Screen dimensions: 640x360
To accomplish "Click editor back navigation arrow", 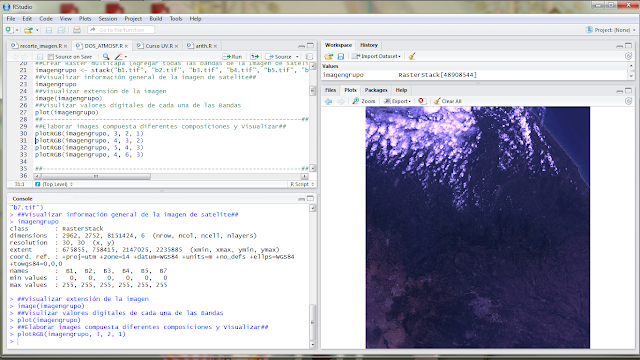I will (x=16, y=57).
